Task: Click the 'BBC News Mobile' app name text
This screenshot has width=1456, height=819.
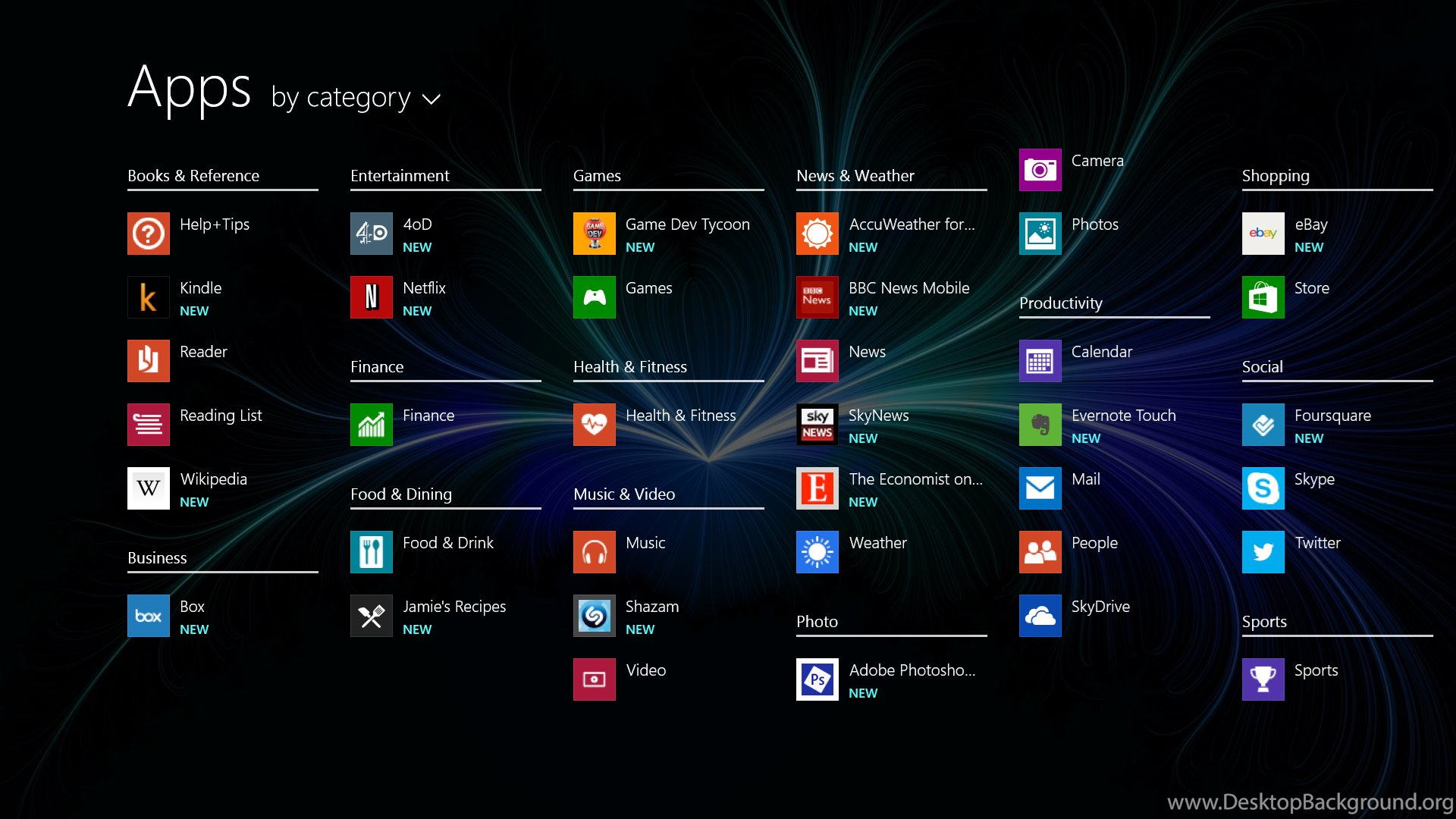Action: [909, 288]
